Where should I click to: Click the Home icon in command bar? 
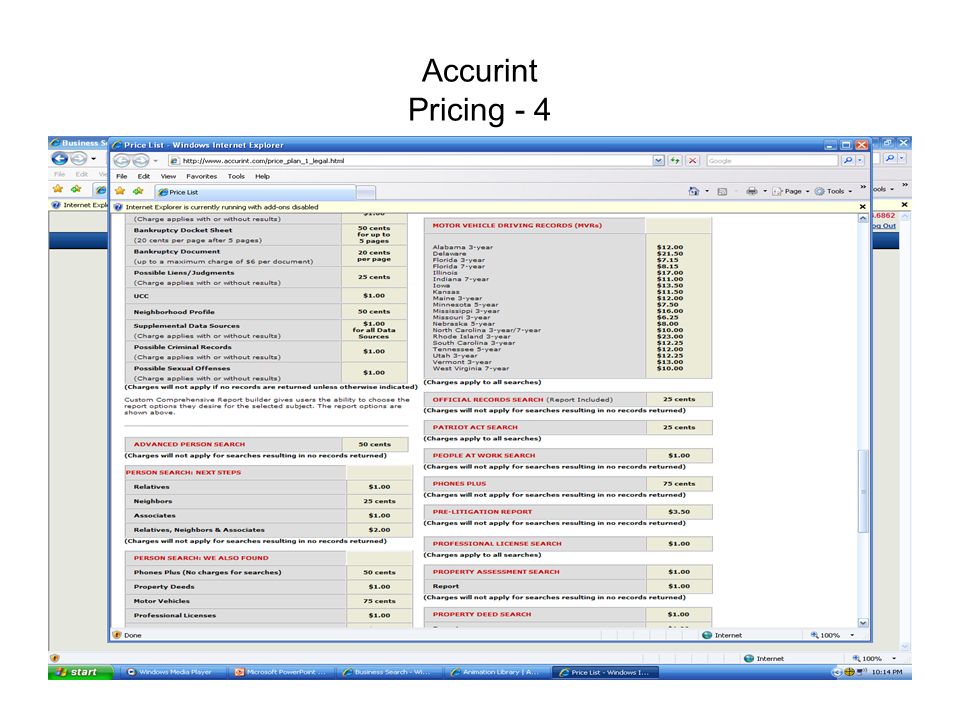(x=694, y=192)
